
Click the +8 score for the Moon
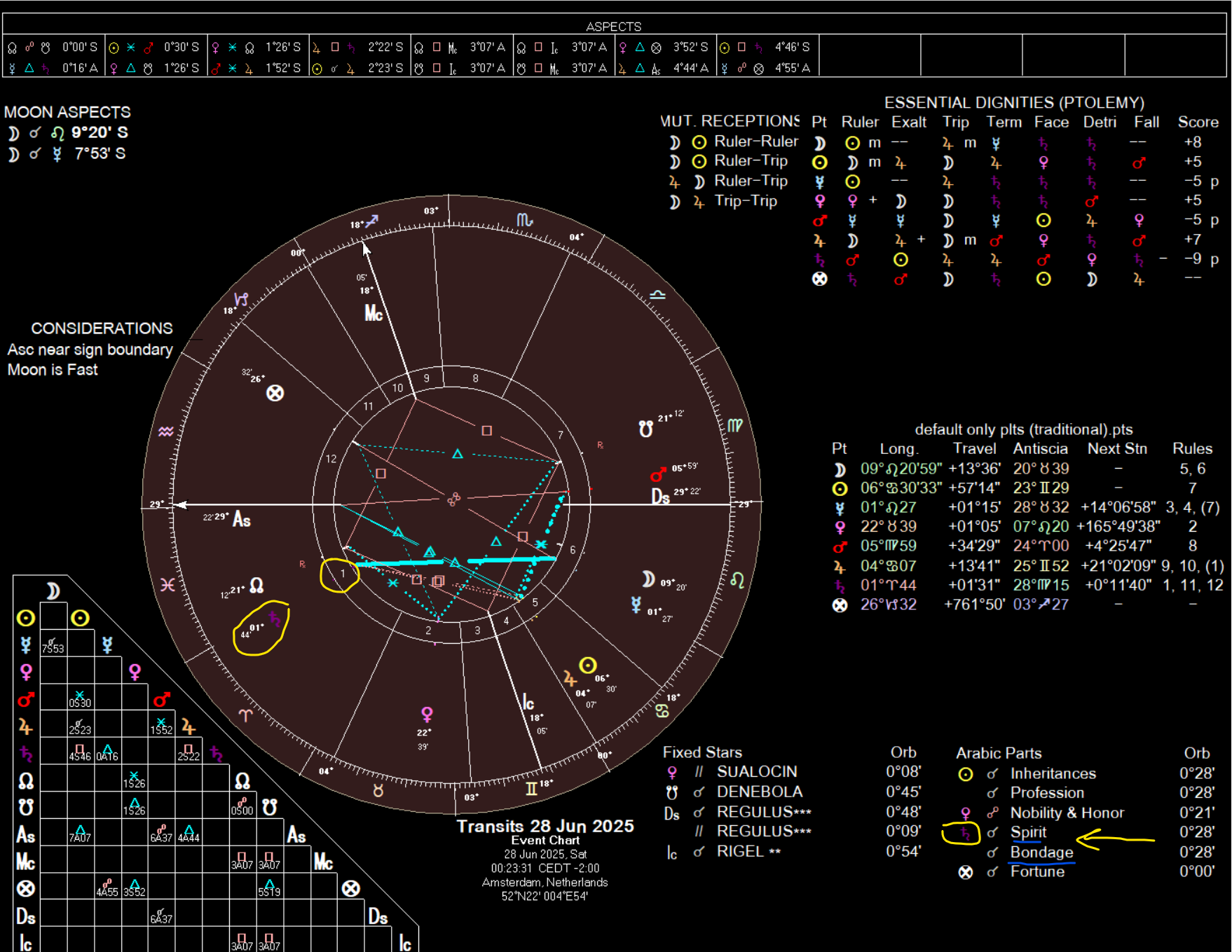[x=1193, y=142]
